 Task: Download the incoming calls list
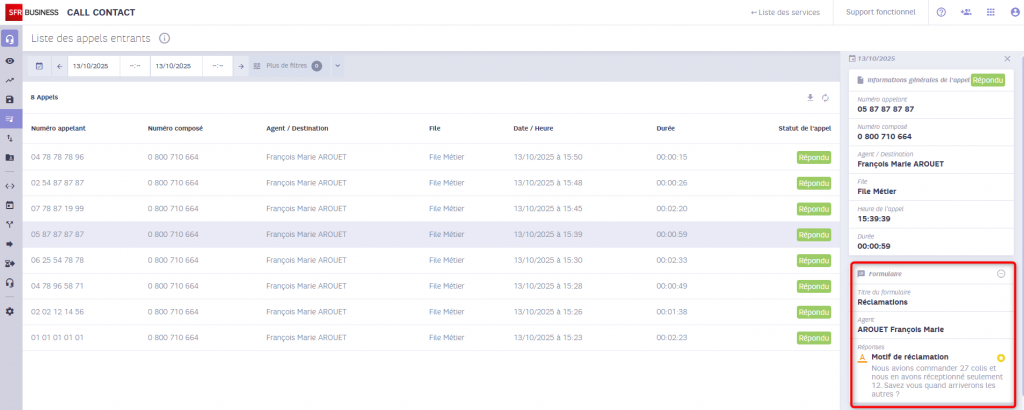(x=811, y=98)
